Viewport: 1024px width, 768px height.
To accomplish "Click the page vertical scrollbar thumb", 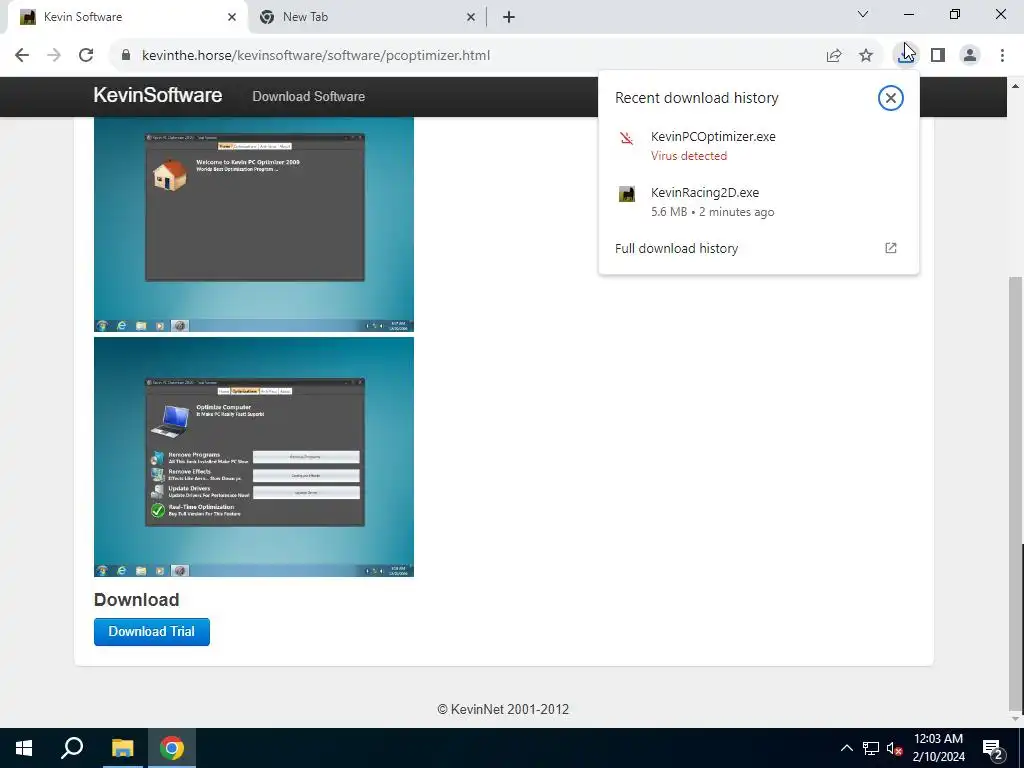I will pos(1016,493).
